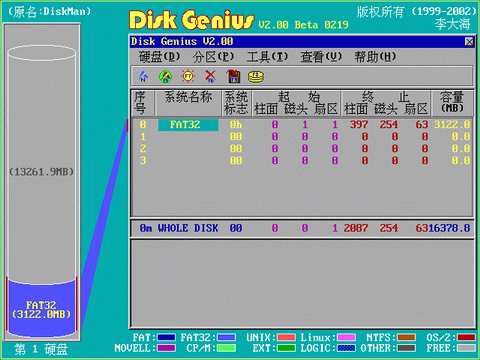Close the Disk Genius V2.00 window
This screenshot has height=360, width=480.
coord(469,42)
